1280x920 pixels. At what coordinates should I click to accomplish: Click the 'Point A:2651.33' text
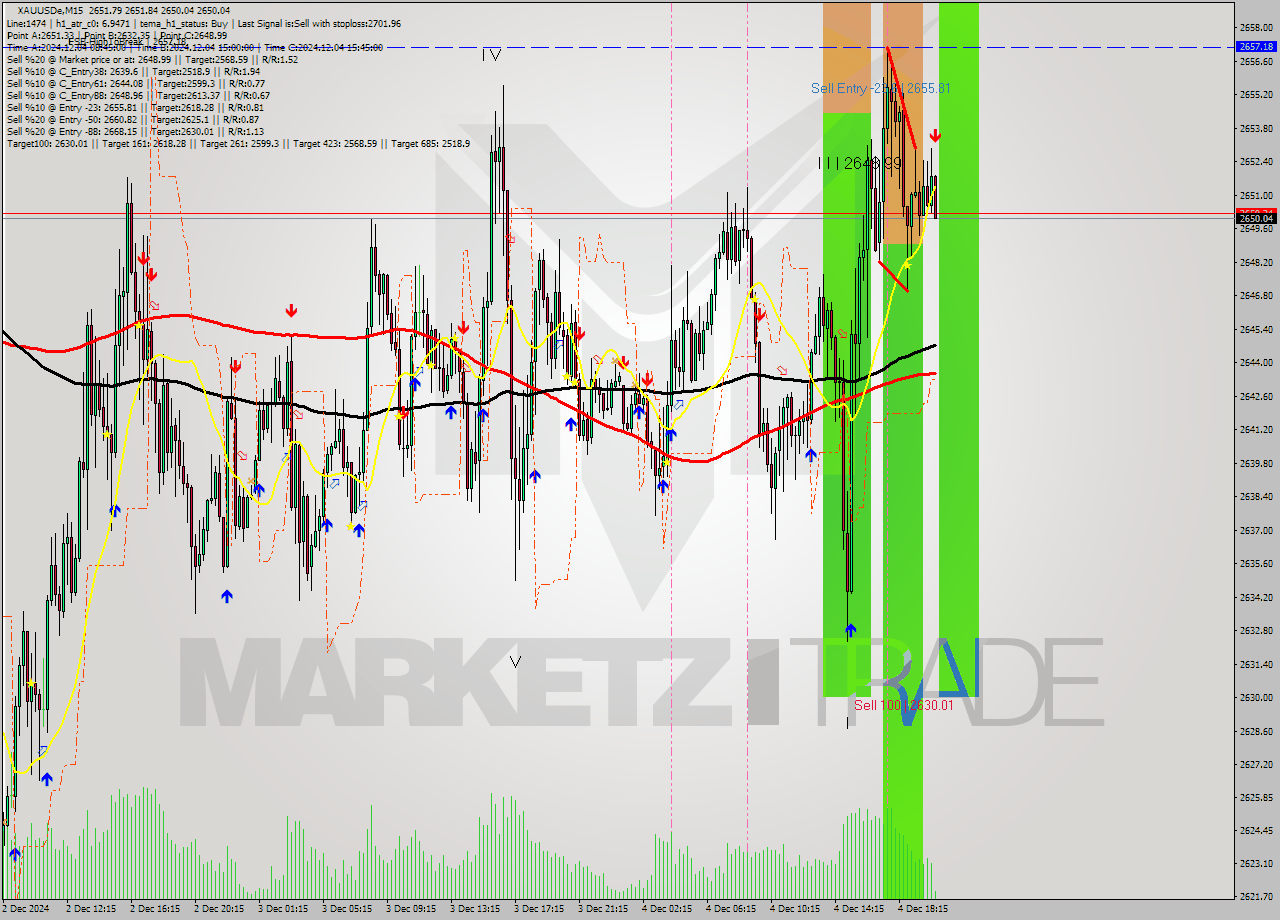(x=40, y=35)
